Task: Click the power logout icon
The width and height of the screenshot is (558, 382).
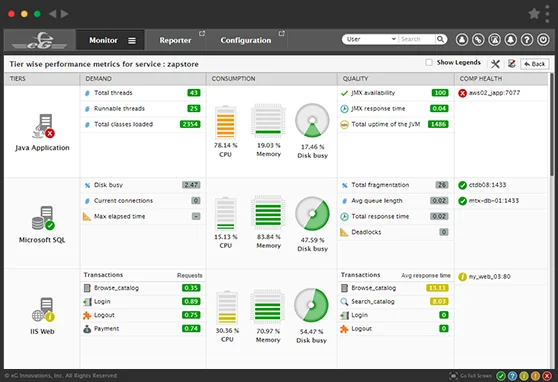Action: tap(543, 40)
